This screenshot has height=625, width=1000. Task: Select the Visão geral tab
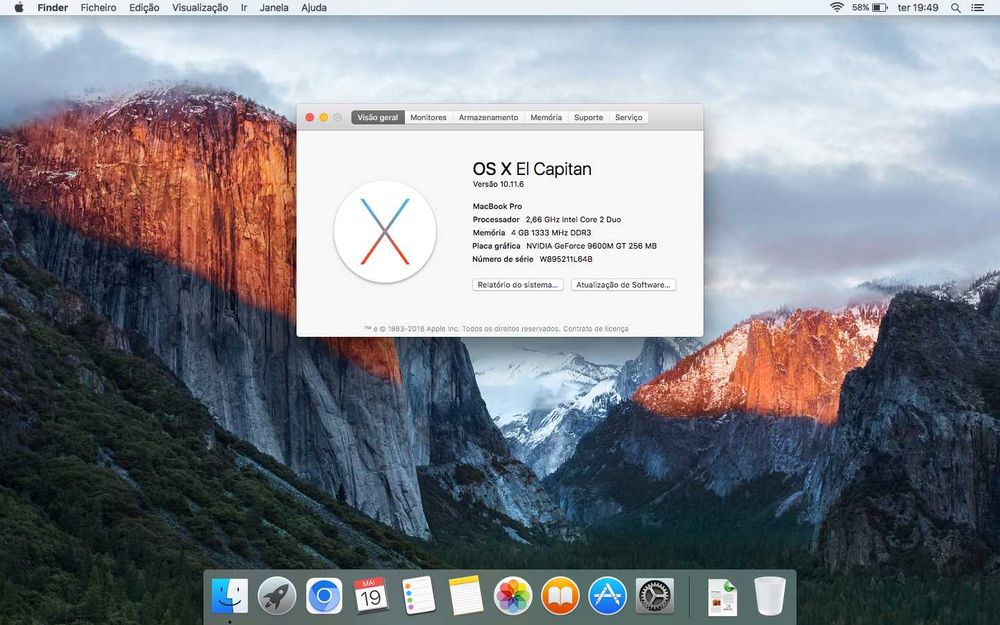(x=378, y=117)
